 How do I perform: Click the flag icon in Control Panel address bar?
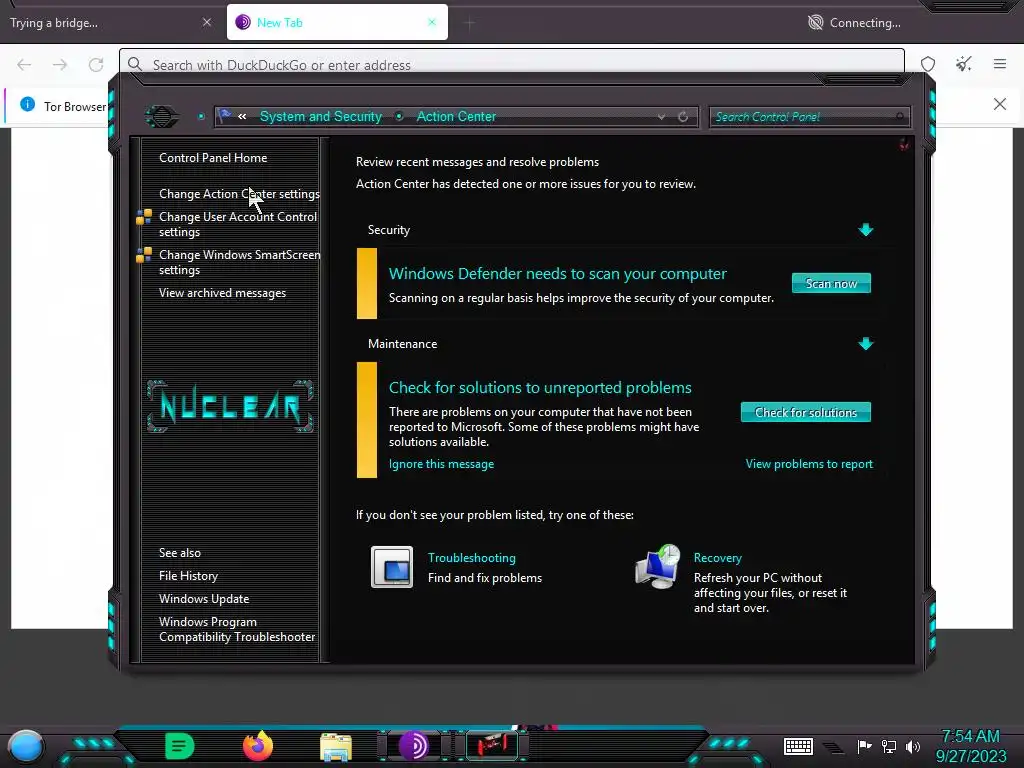[x=225, y=116]
